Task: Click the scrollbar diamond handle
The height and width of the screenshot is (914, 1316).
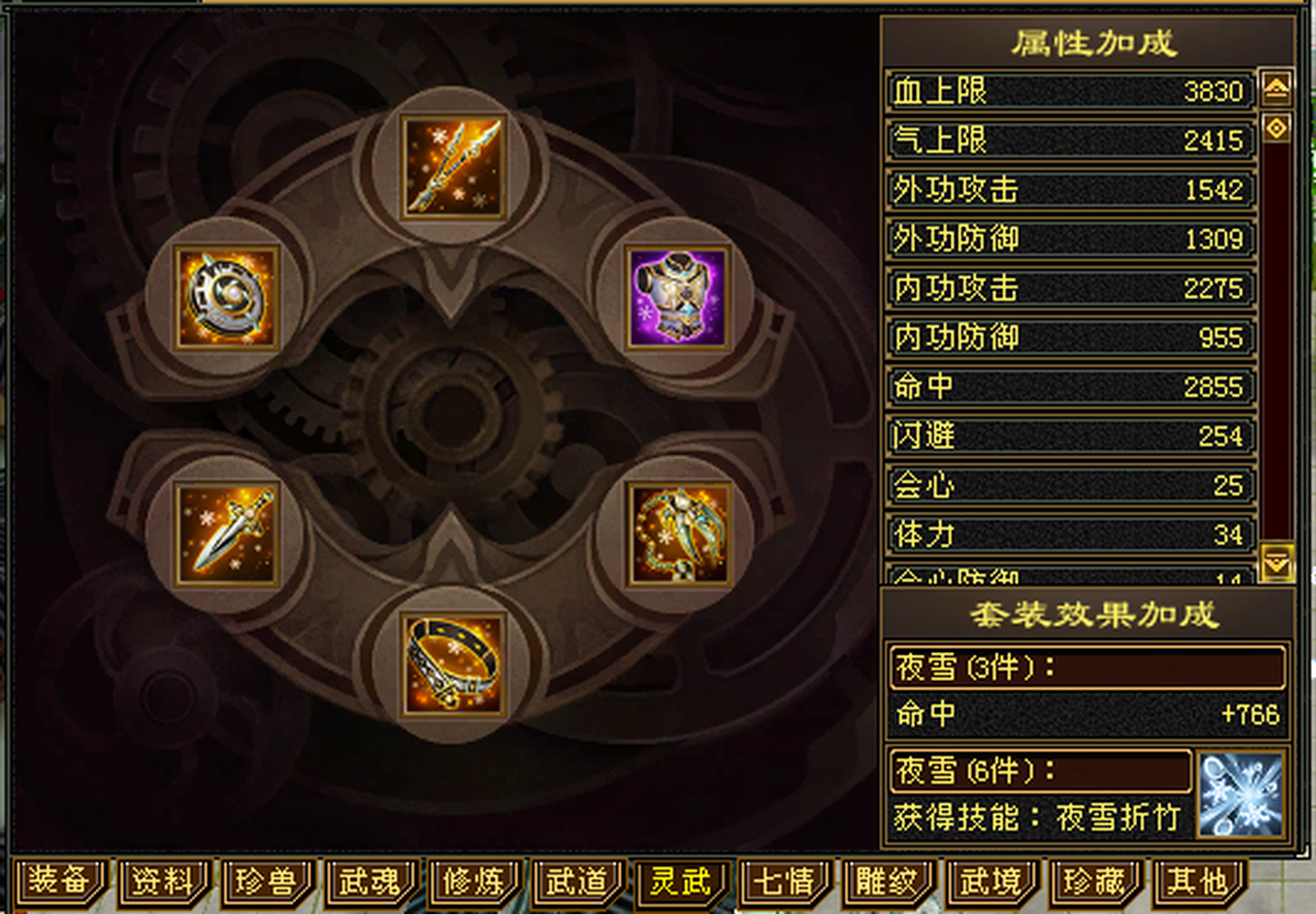Action: click(x=1276, y=128)
